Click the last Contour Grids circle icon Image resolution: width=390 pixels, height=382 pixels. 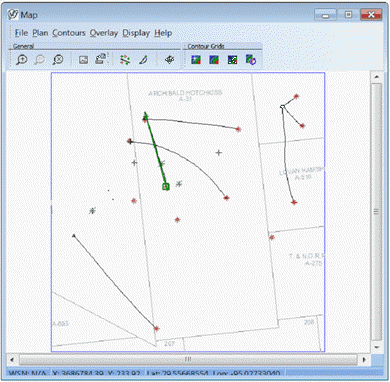(x=251, y=60)
